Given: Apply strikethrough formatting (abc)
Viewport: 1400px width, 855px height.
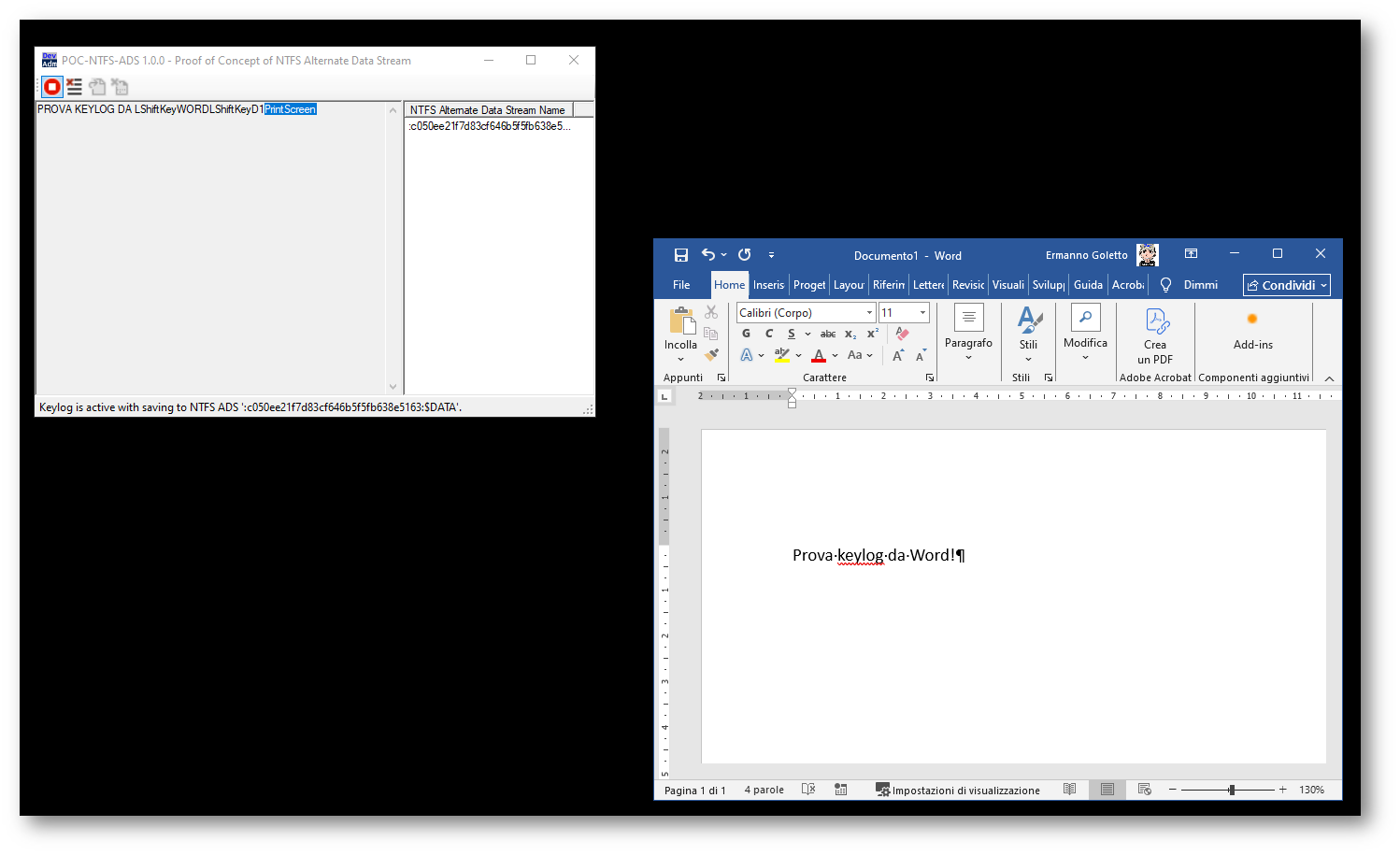Looking at the screenshot, I should [828, 334].
